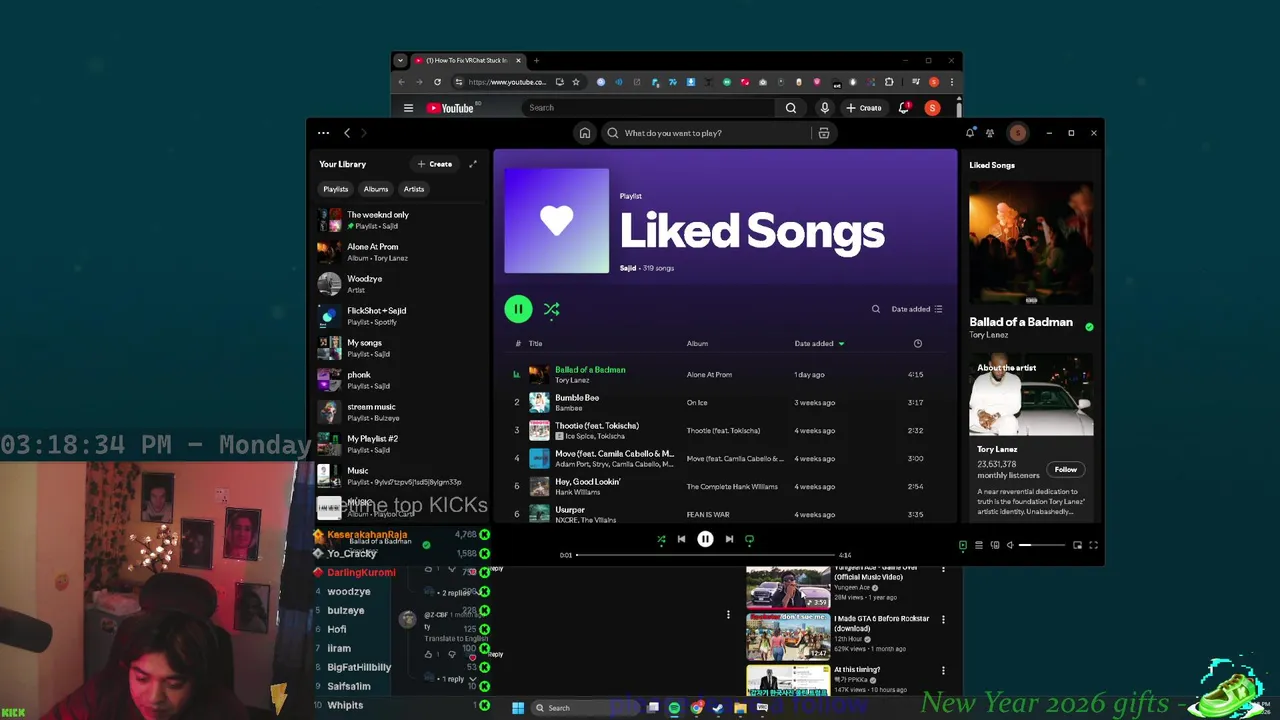Image resolution: width=1280 pixels, height=720 pixels.
Task: Expand Your Library to full view
Action: point(473,164)
